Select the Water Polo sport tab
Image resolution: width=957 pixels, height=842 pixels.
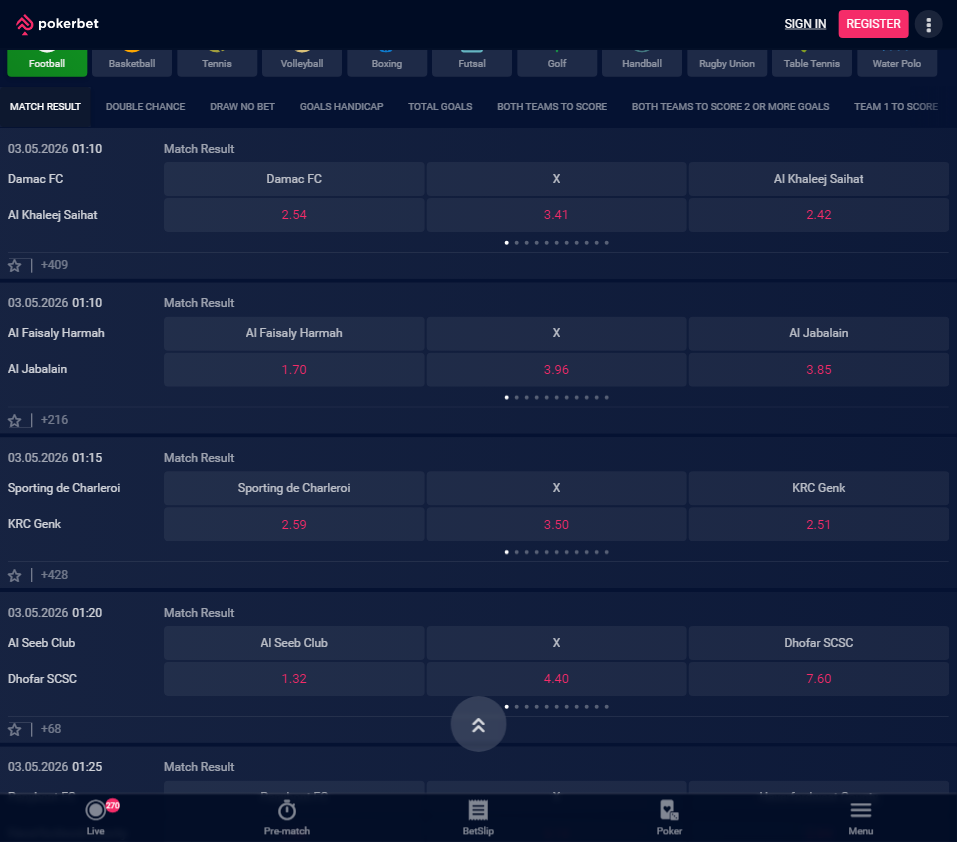coord(897,63)
